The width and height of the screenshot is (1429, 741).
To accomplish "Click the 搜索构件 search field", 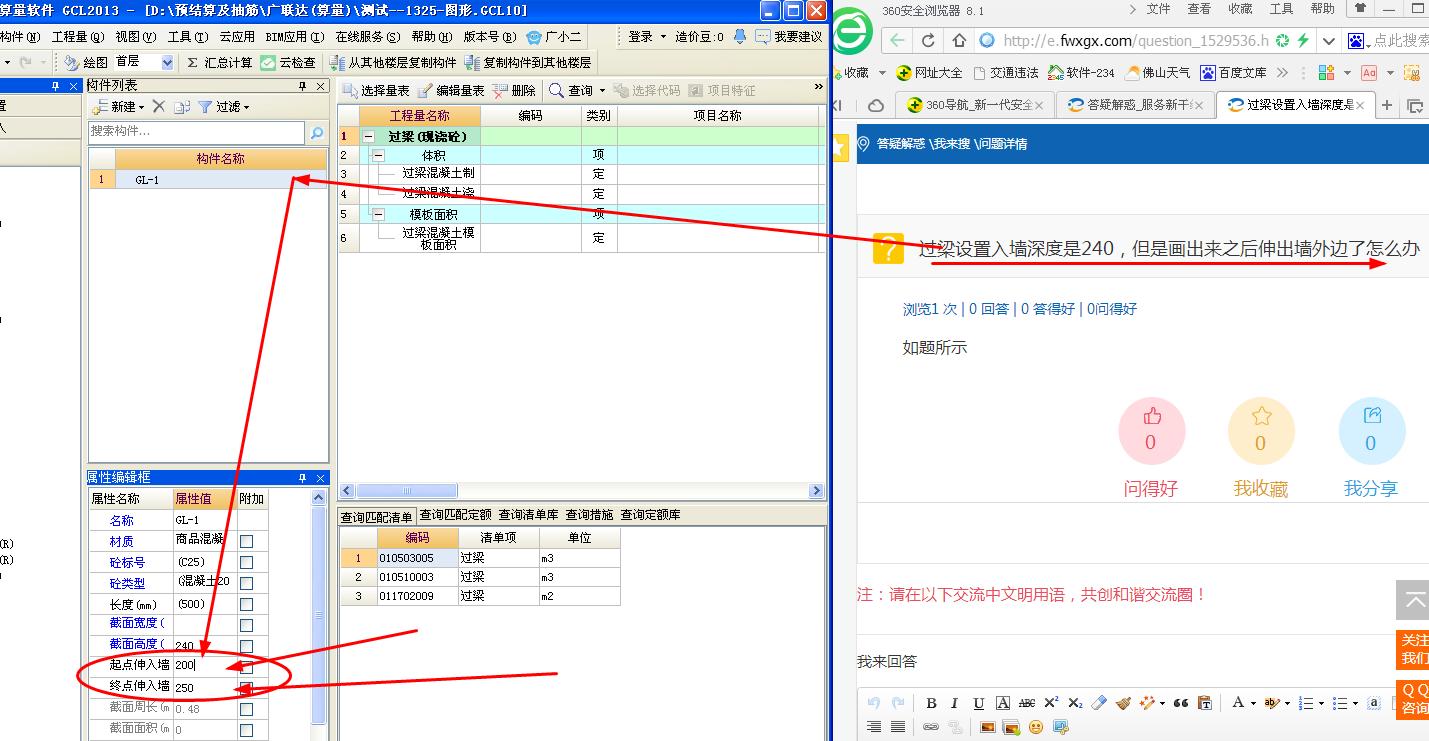I will pos(196,132).
